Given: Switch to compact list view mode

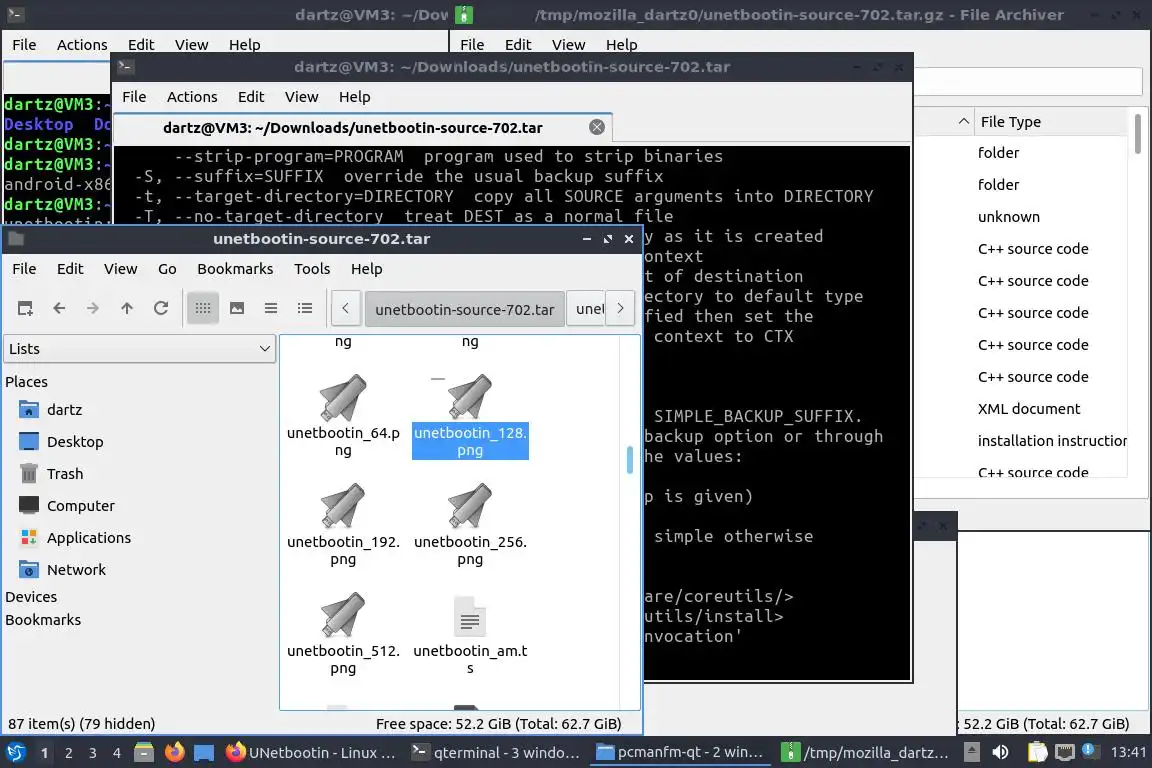Looking at the screenshot, I should pyautogui.click(x=270, y=308).
